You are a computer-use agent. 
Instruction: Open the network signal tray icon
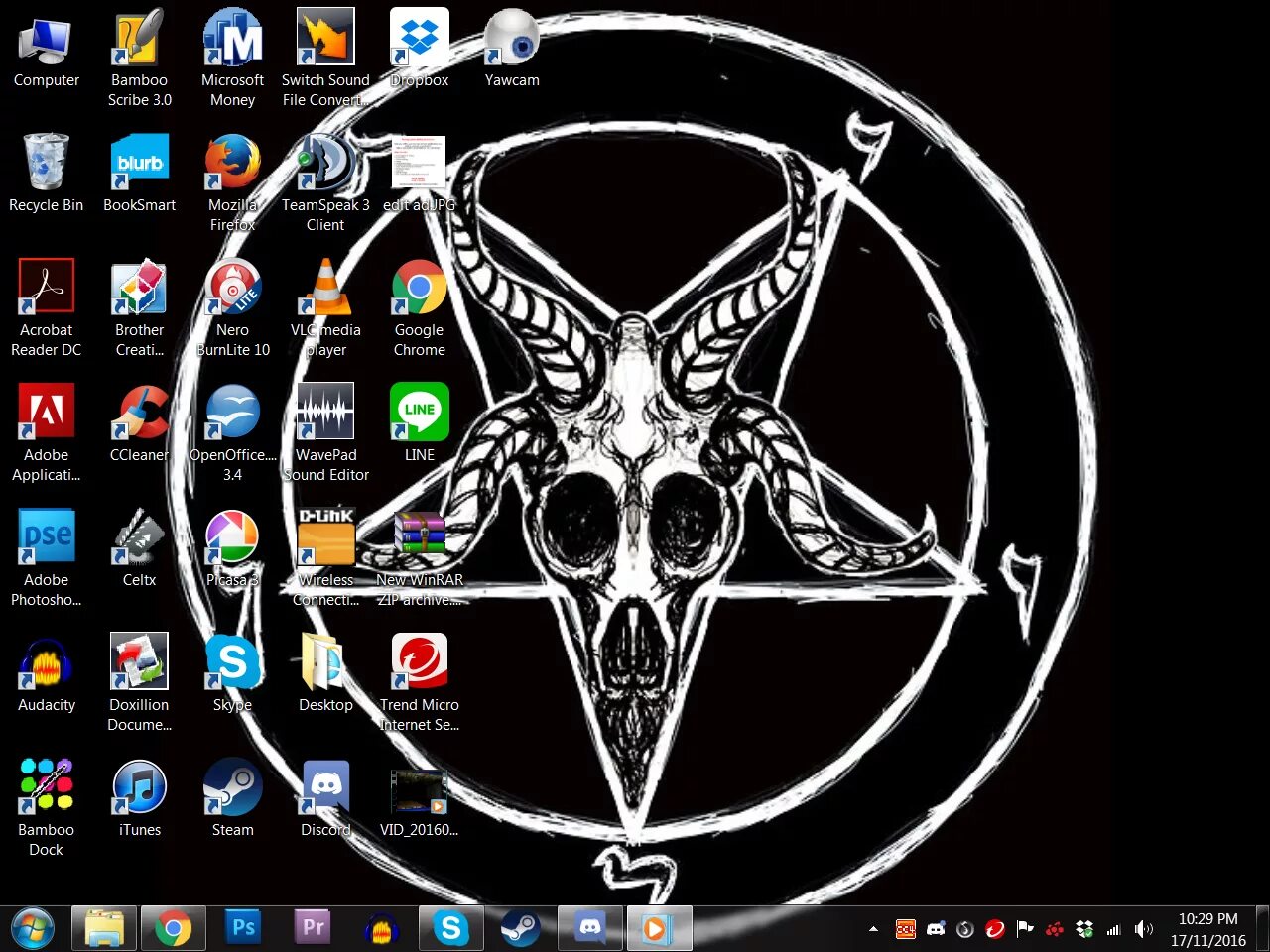click(1114, 929)
